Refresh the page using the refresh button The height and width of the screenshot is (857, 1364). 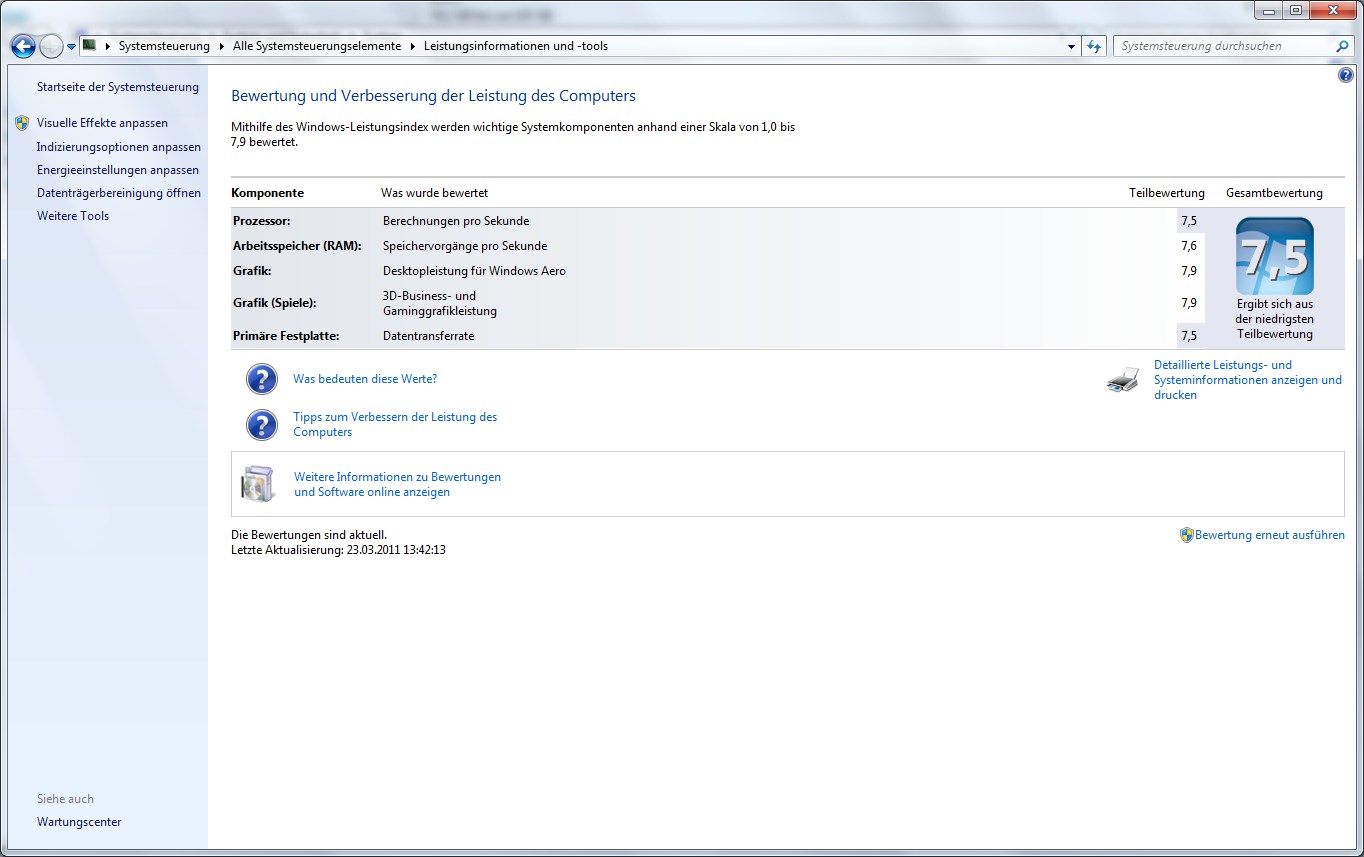[x=1093, y=46]
